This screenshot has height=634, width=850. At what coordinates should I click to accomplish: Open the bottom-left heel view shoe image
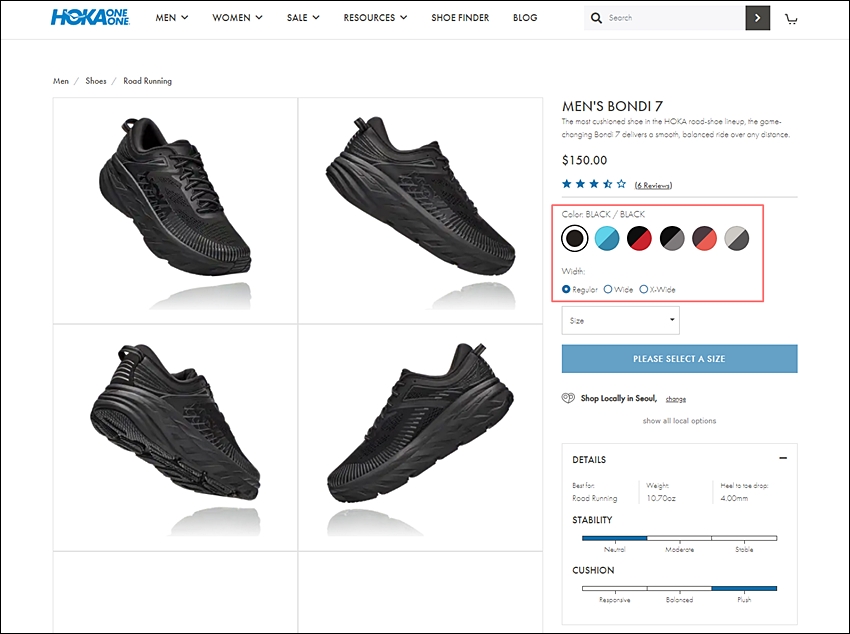point(175,437)
